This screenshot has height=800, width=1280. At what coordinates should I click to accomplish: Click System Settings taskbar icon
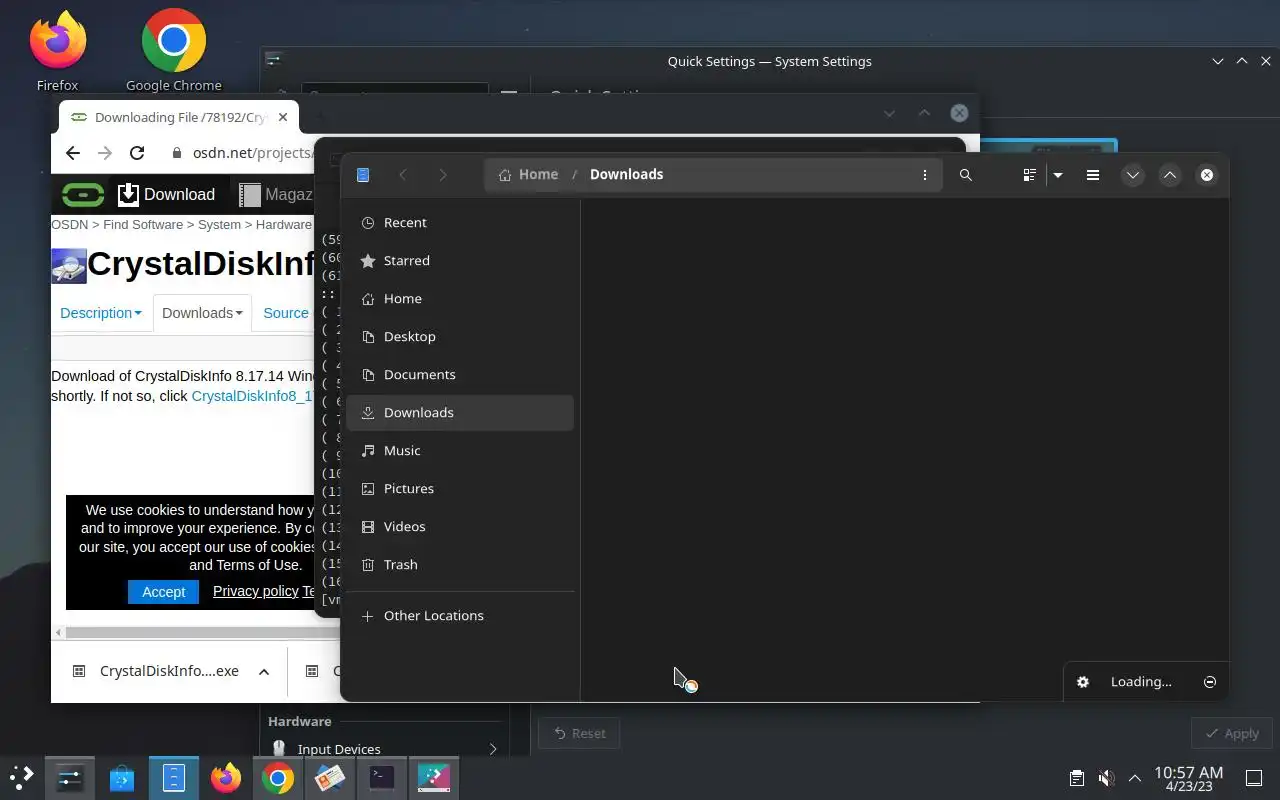69,777
